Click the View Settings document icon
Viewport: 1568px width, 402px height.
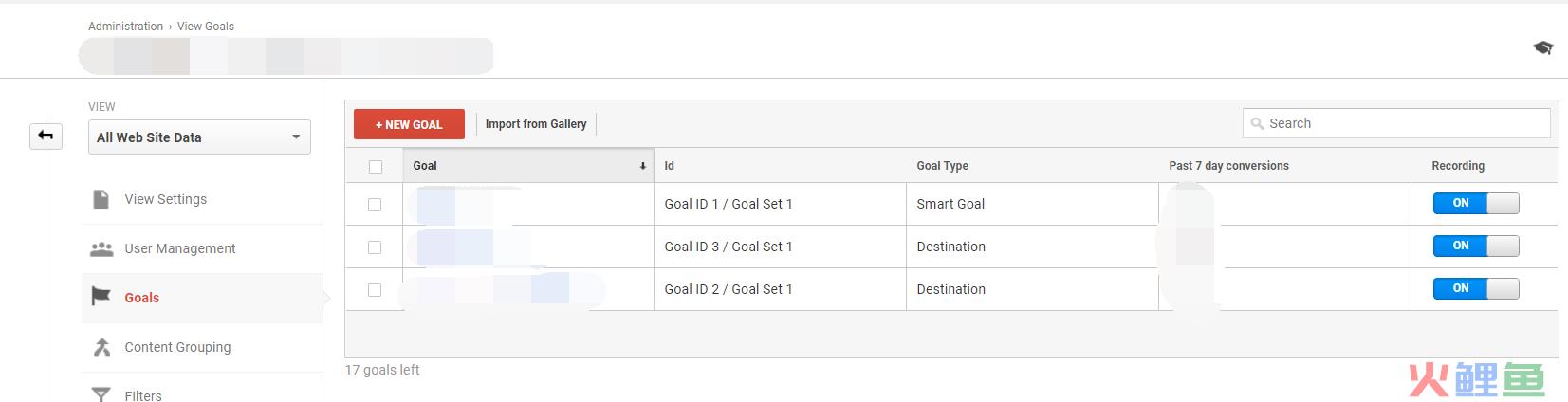point(101,199)
